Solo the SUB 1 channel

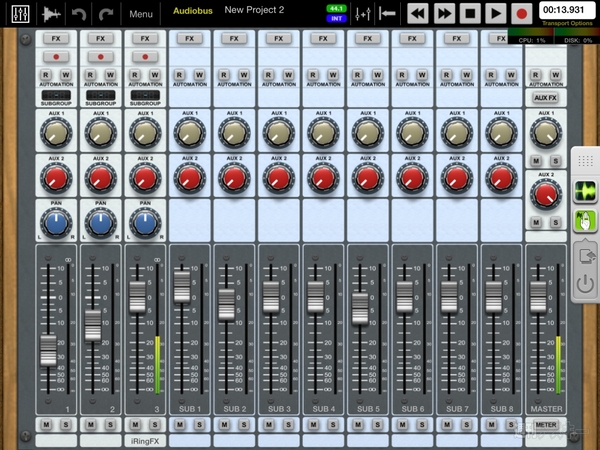(199, 424)
